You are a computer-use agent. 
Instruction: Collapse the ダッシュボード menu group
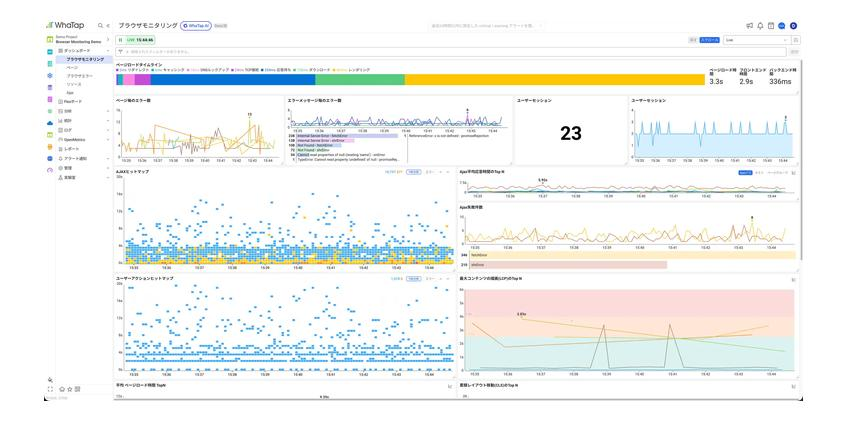pos(108,50)
